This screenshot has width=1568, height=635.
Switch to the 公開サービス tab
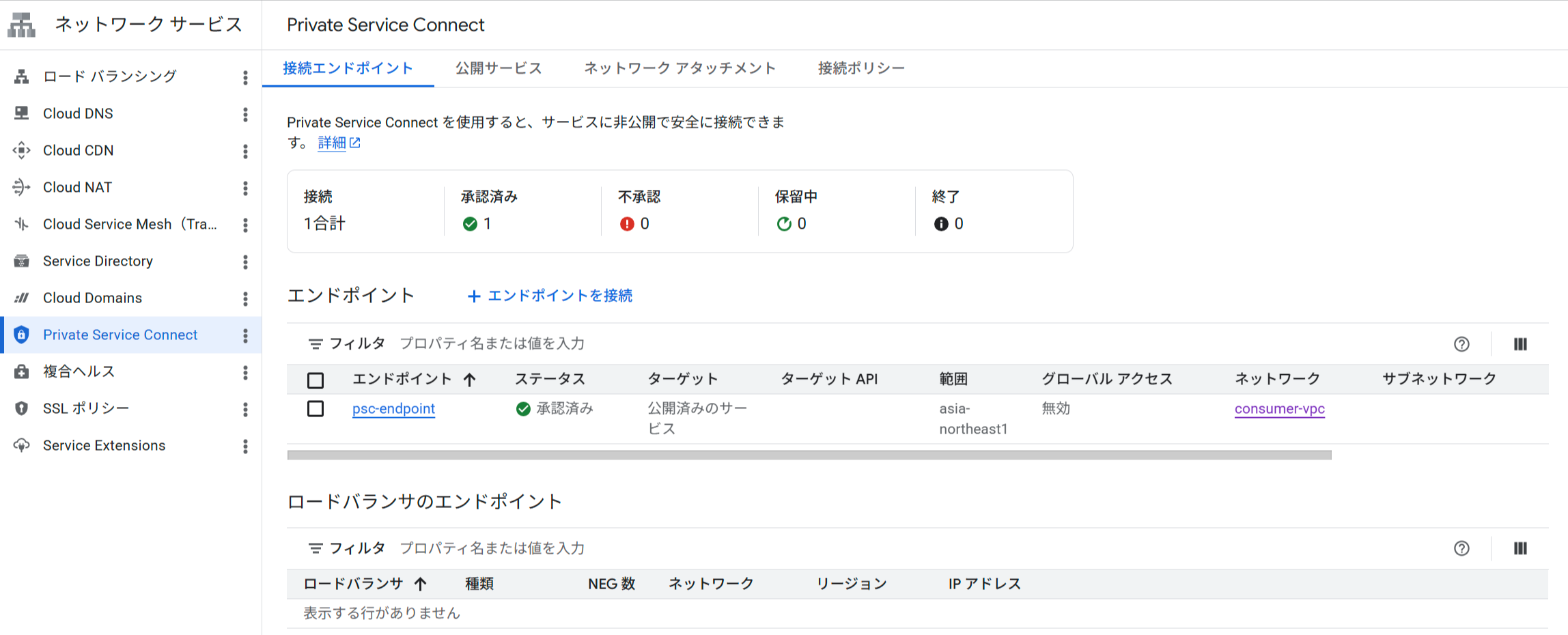(x=499, y=68)
